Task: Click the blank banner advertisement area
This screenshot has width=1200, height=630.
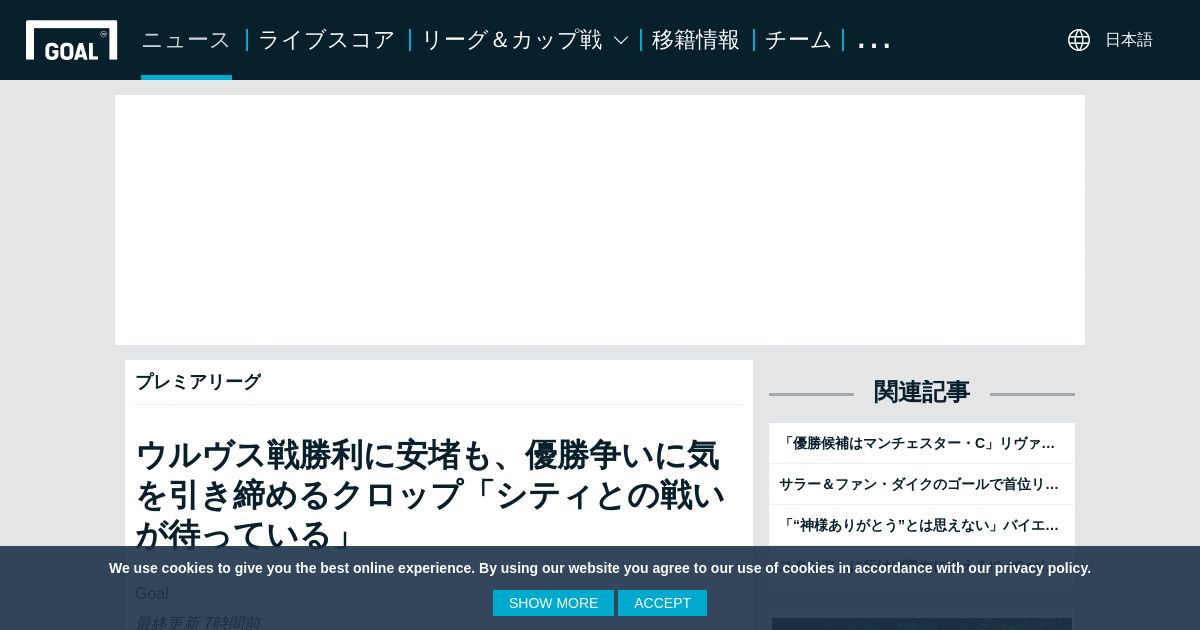Action: 600,220
